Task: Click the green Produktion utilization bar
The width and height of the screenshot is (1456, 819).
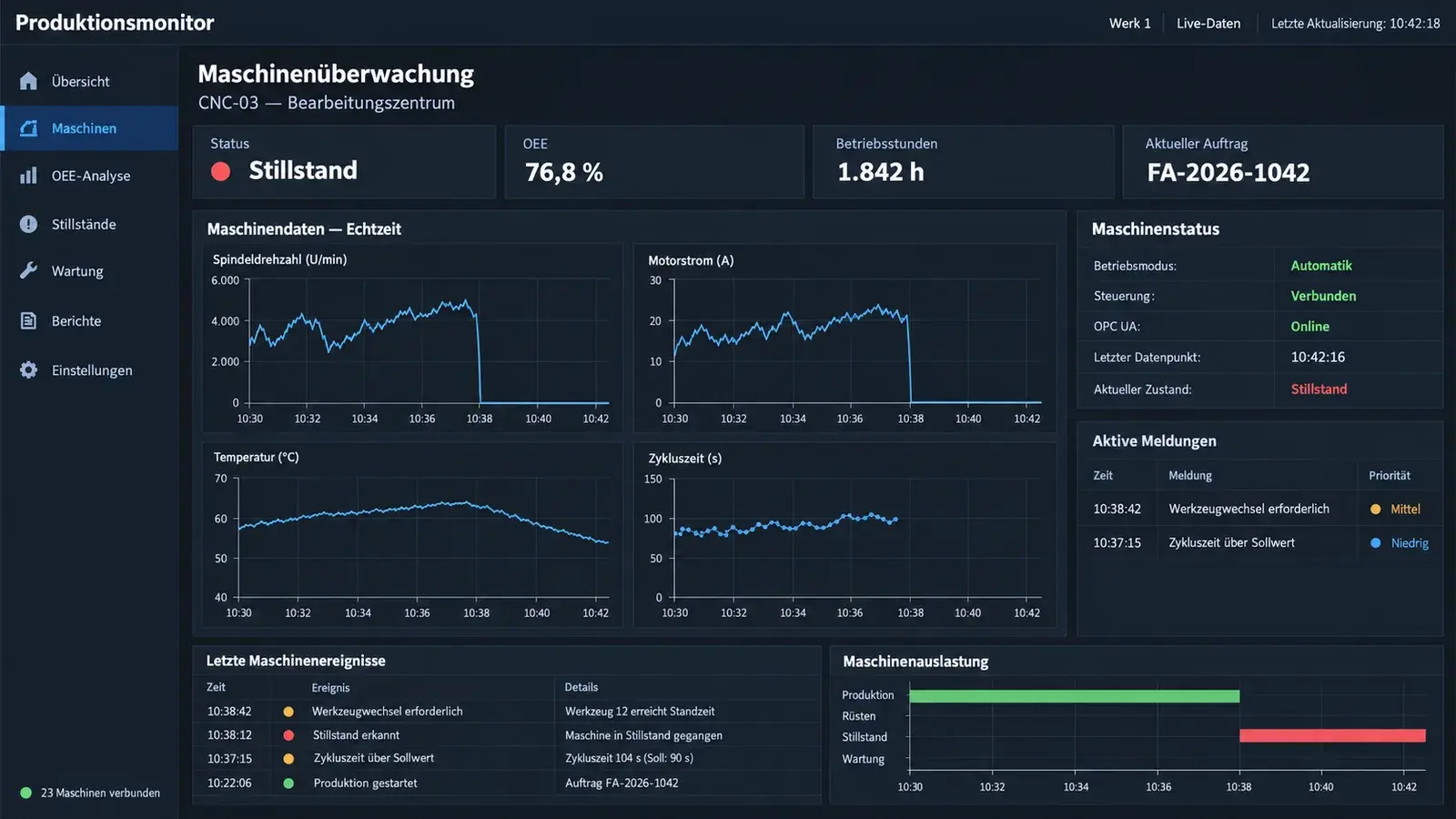Action: coord(1074,696)
